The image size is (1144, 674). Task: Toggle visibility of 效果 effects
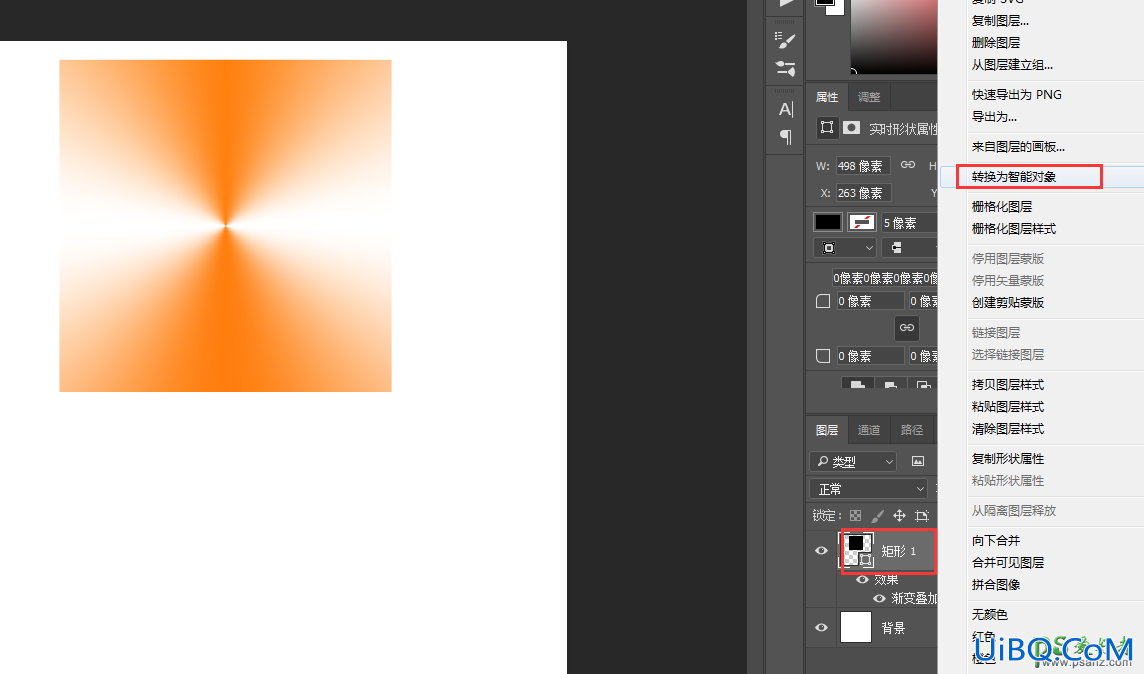[862, 579]
